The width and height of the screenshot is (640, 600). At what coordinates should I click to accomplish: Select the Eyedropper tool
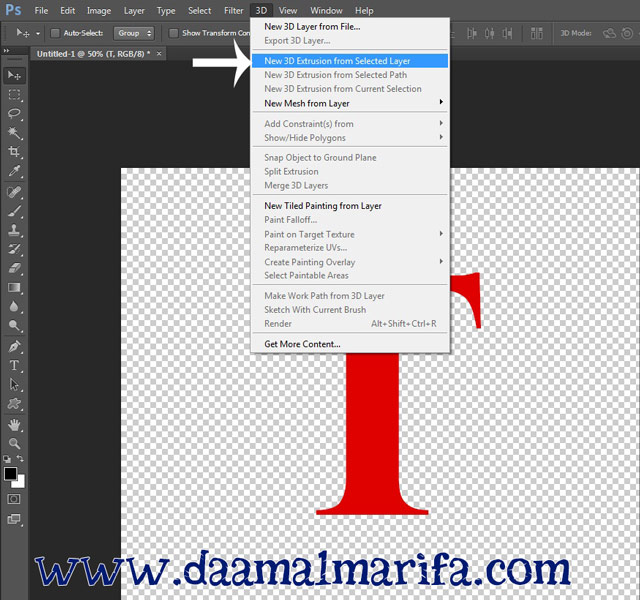point(14,171)
